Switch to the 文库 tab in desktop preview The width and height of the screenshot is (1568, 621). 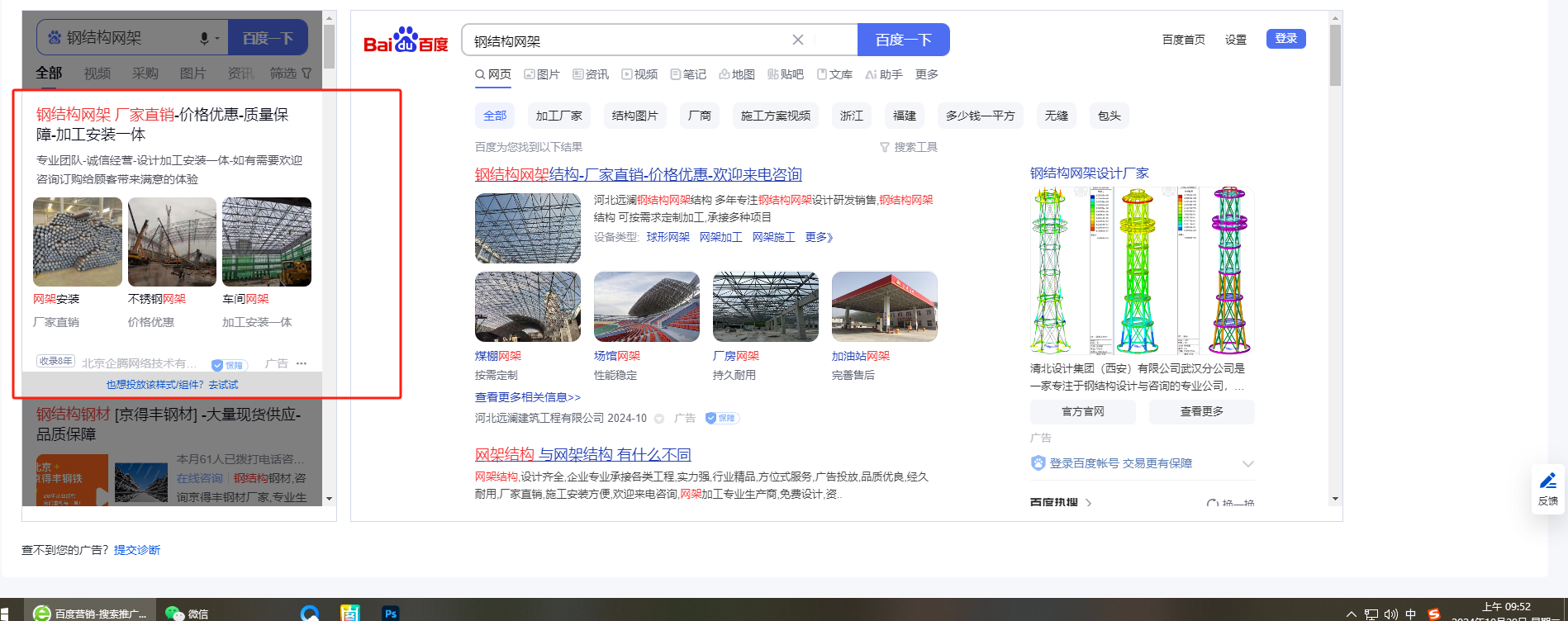[834, 74]
